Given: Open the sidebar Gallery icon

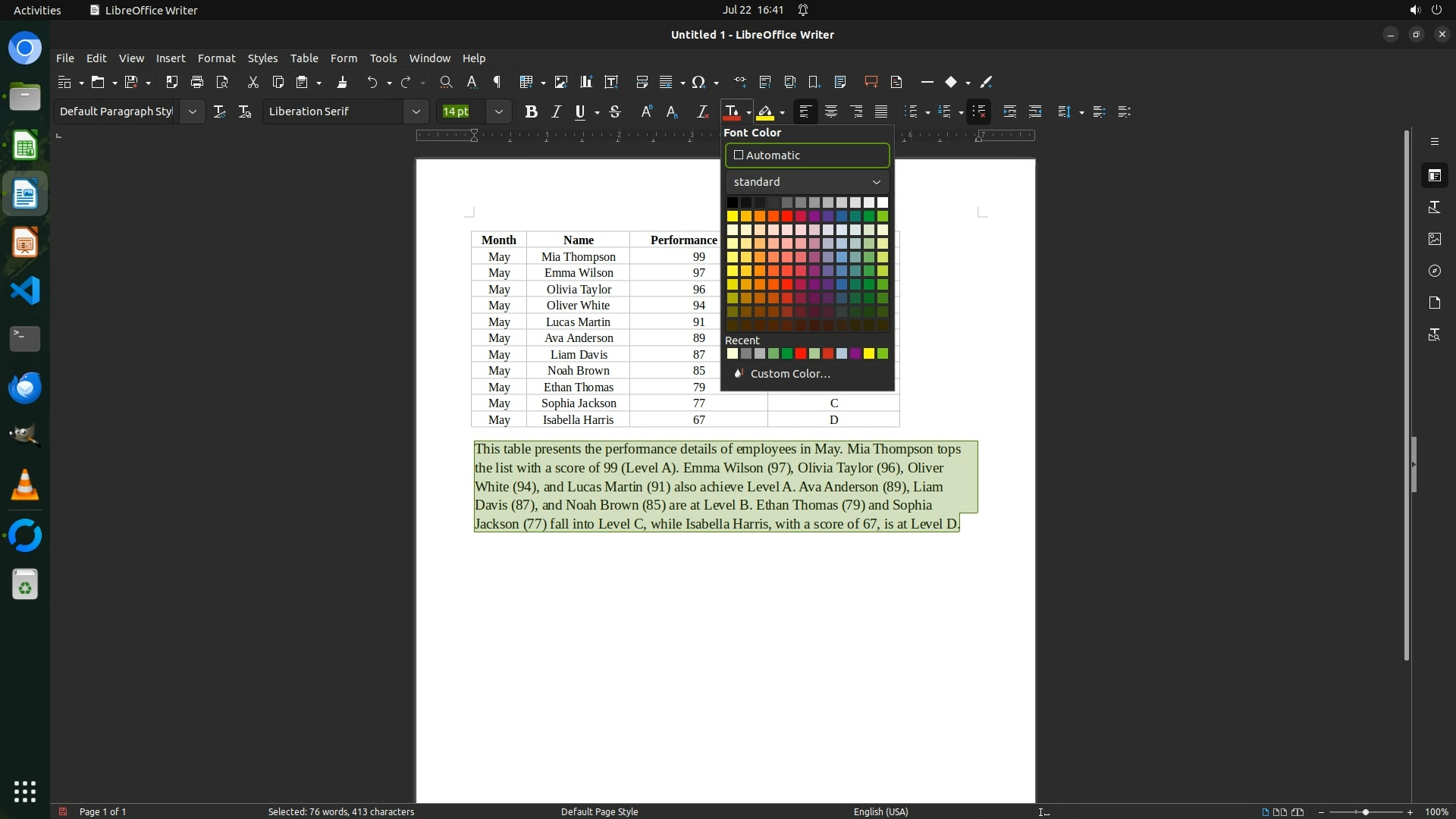Looking at the screenshot, I should (1434, 239).
